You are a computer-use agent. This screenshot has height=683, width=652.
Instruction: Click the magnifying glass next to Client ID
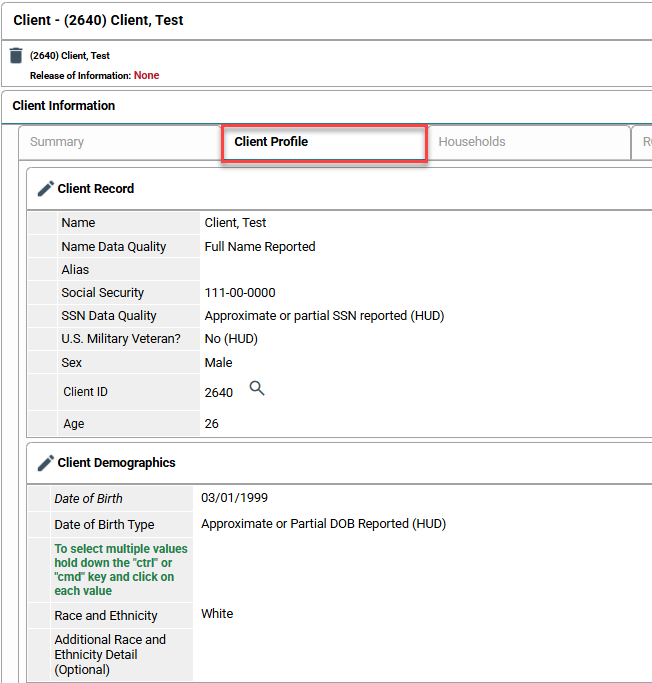[257, 389]
